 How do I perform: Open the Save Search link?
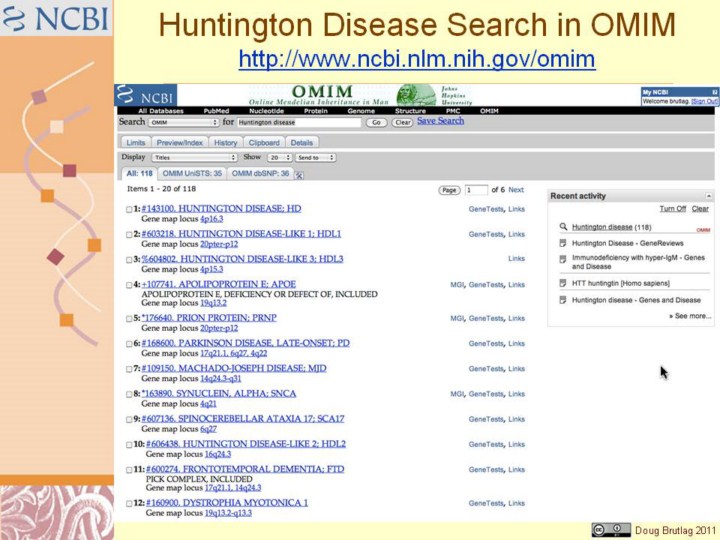[x=440, y=121]
